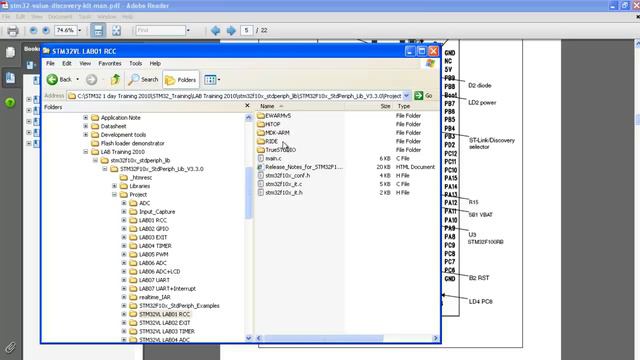Click the Forward arrow in Explorer toolbar
The height and width of the screenshot is (360, 640).
pyautogui.click(x=91, y=80)
